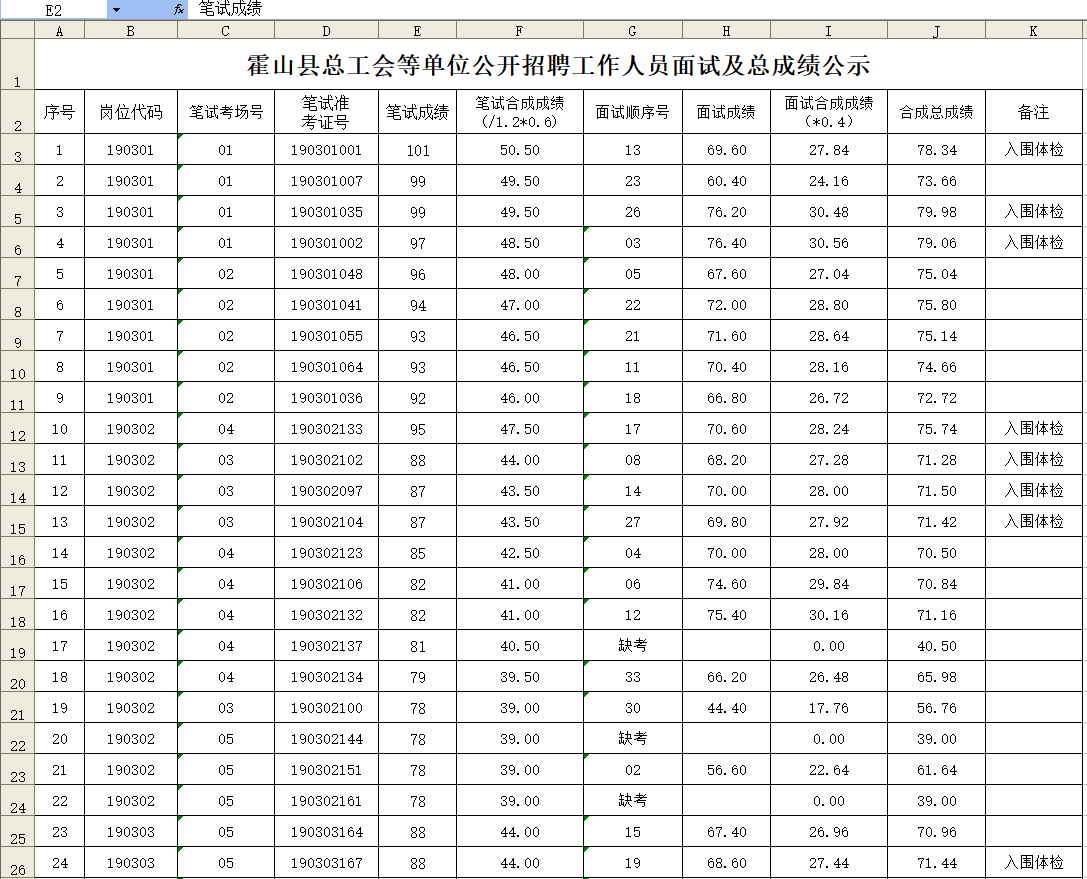Image resolution: width=1087 pixels, height=879 pixels.
Task: Click the 笔试准考证号 header cell
Action: [x=327, y=112]
